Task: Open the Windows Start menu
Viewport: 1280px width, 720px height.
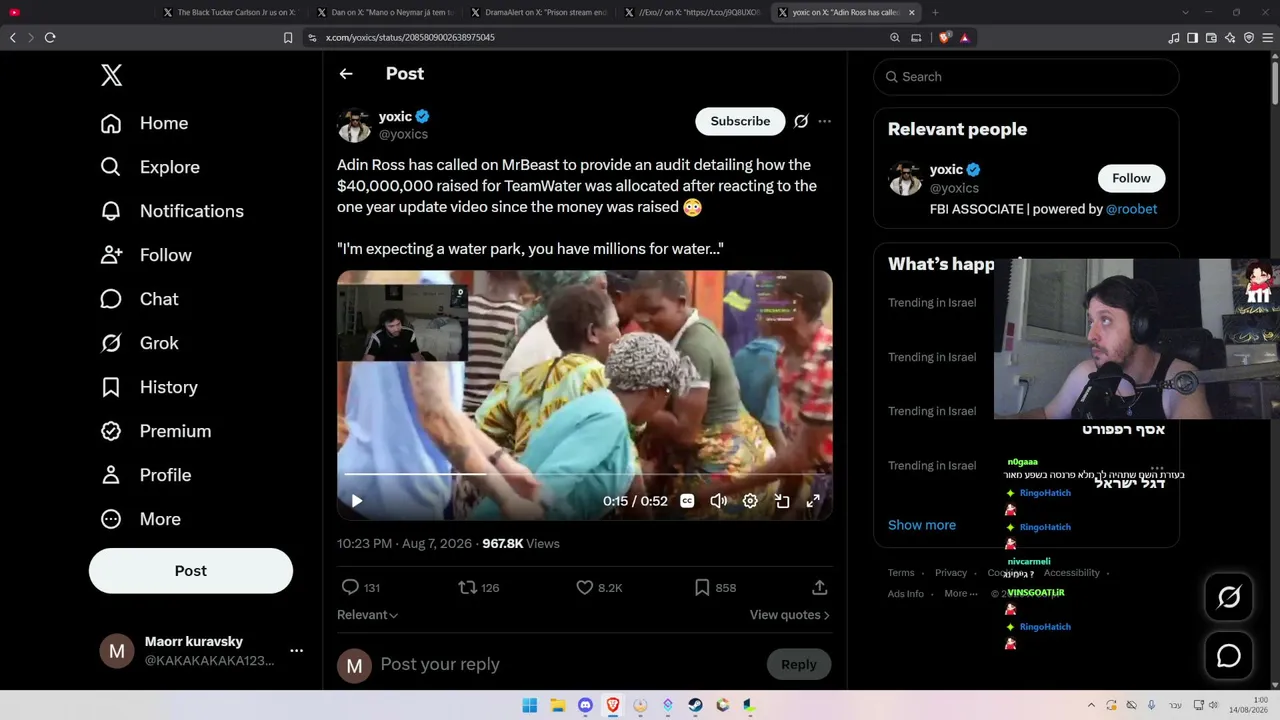Action: [530, 706]
